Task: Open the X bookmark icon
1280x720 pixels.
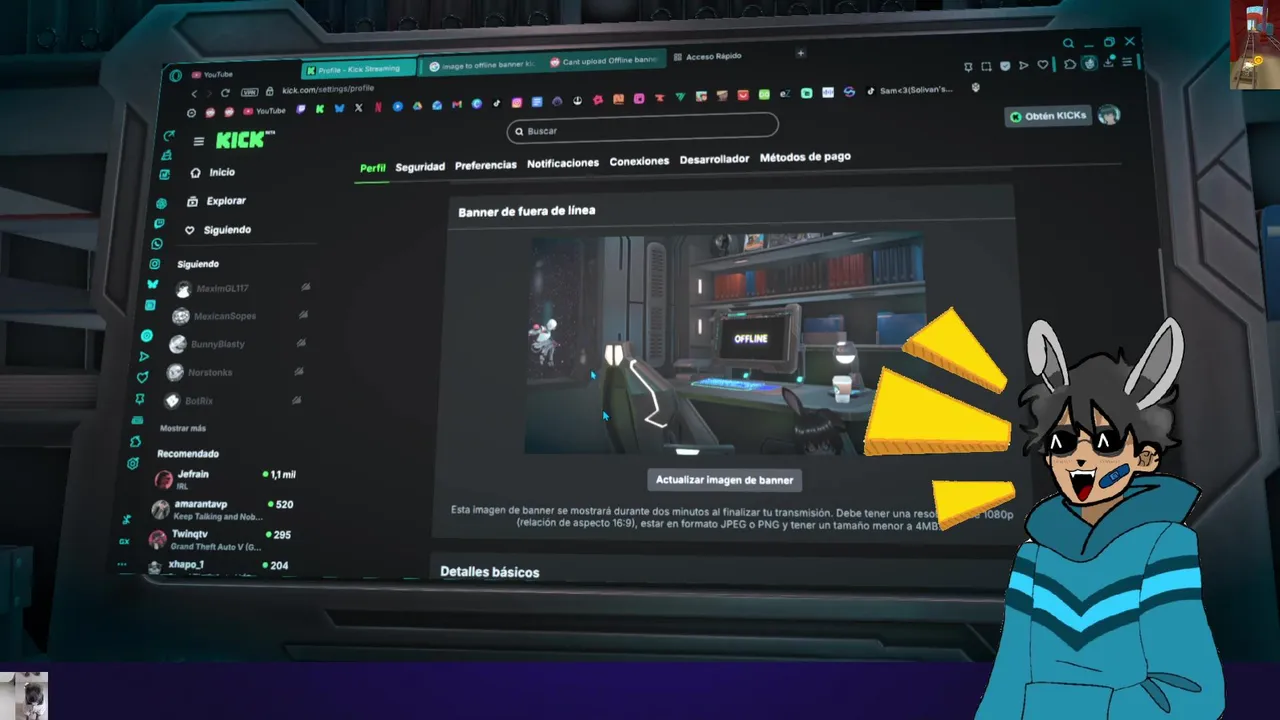Action: pyautogui.click(x=358, y=108)
